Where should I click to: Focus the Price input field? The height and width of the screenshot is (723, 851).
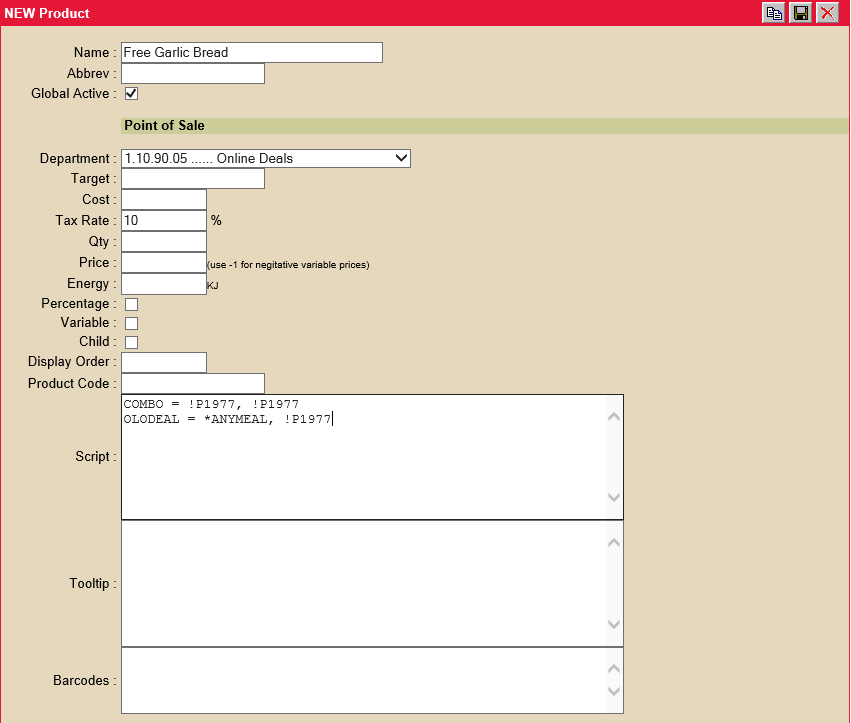click(x=164, y=263)
